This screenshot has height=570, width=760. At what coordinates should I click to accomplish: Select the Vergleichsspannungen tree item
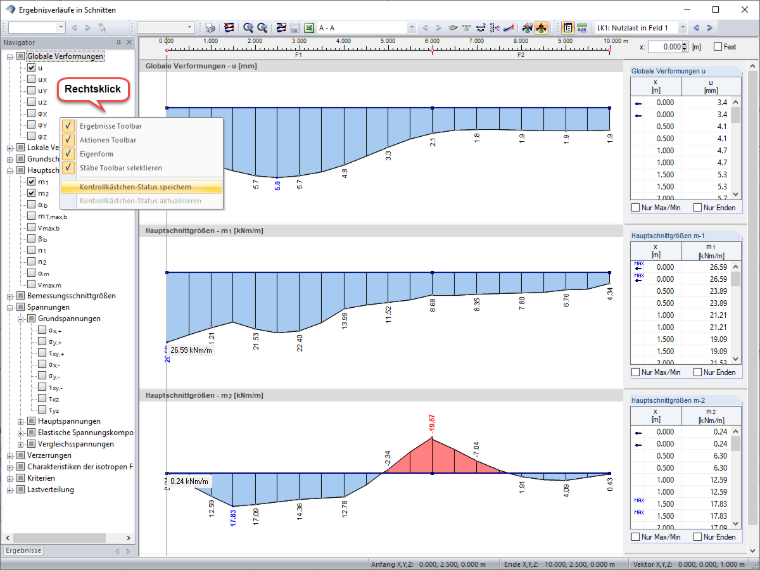click(76, 444)
